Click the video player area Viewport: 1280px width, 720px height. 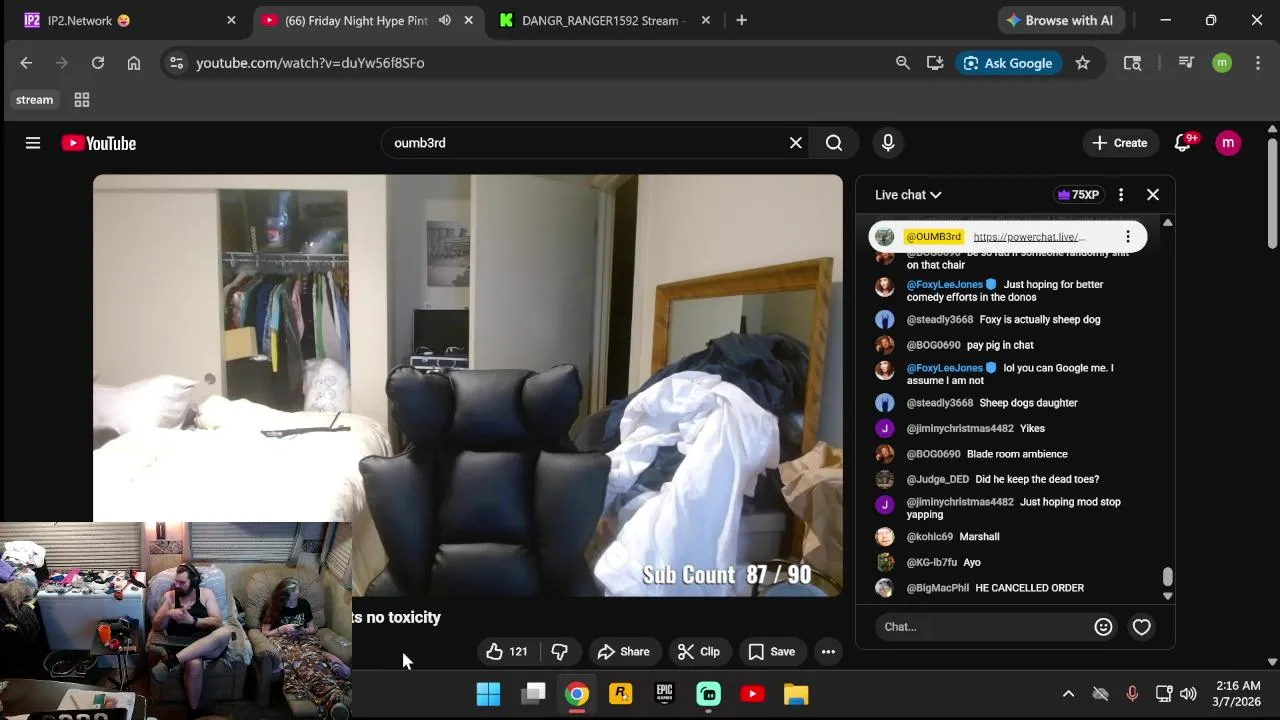click(x=468, y=385)
